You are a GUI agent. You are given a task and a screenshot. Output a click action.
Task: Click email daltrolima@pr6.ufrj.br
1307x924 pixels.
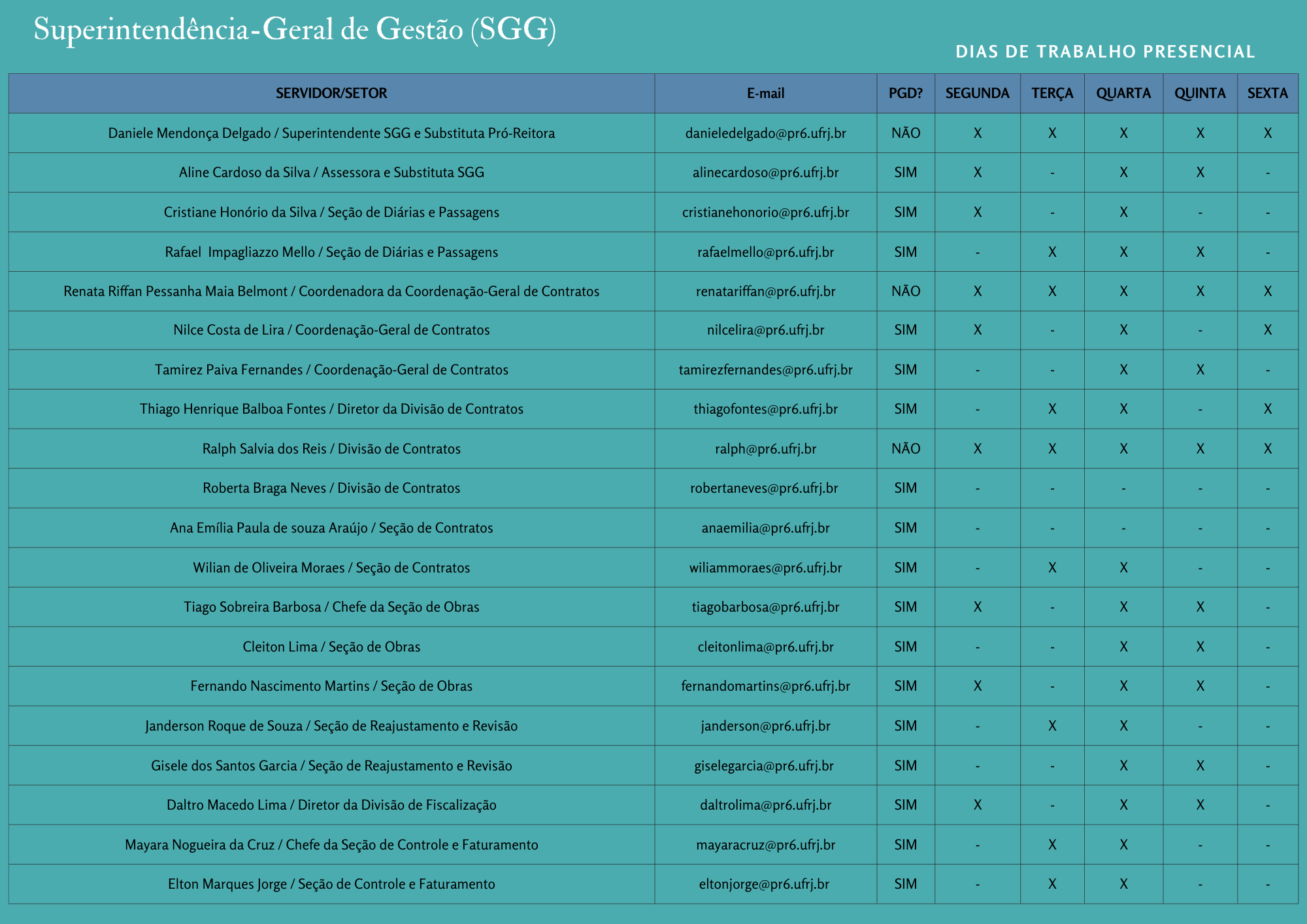tap(766, 805)
